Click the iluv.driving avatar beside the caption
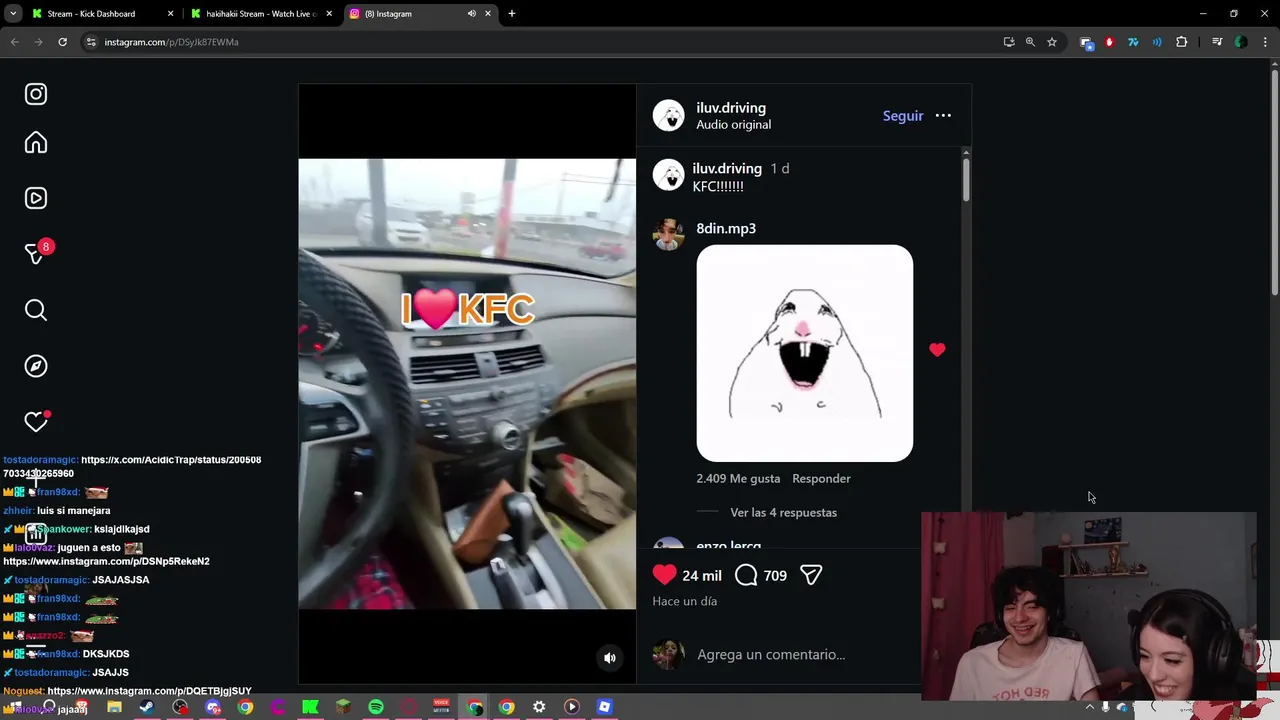The height and width of the screenshot is (720, 1280). tap(668, 176)
